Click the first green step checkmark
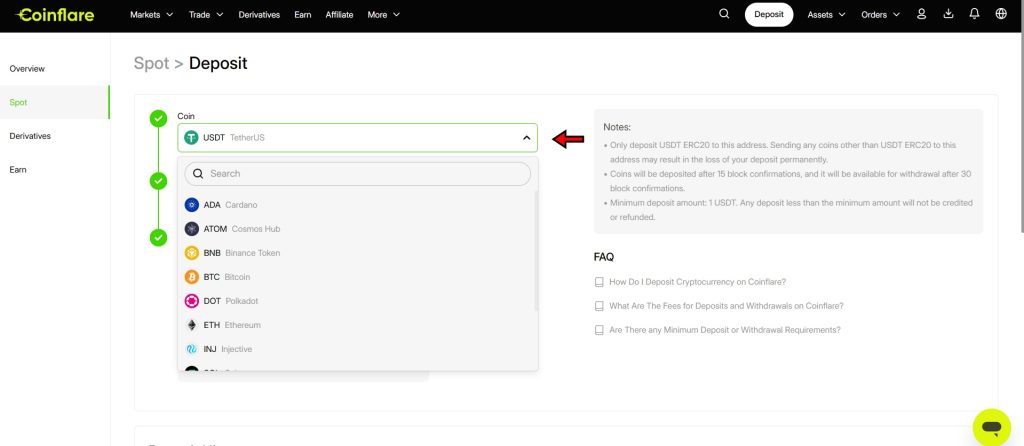 [x=158, y=119]
